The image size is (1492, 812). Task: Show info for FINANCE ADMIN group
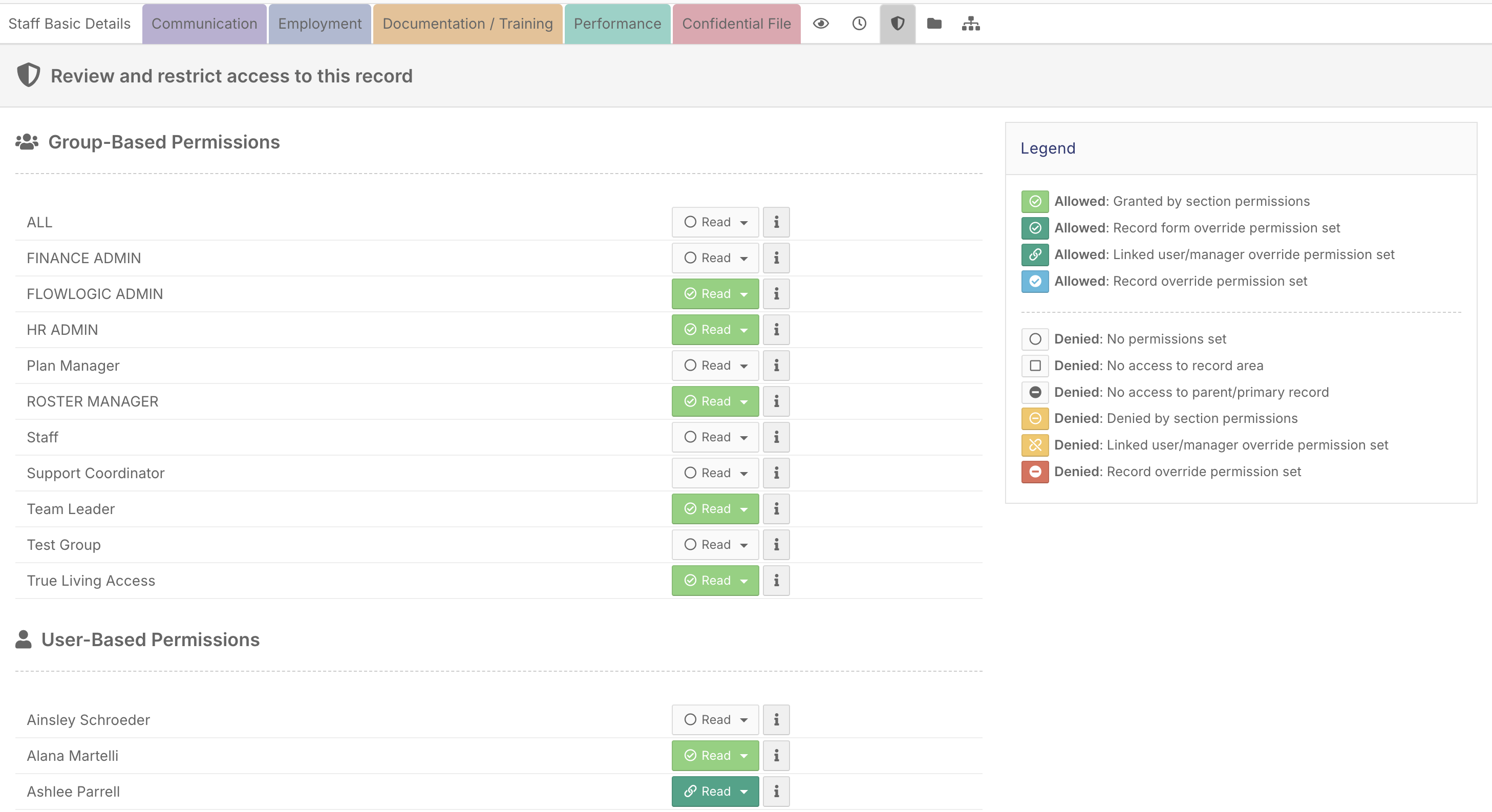point(776,258)
